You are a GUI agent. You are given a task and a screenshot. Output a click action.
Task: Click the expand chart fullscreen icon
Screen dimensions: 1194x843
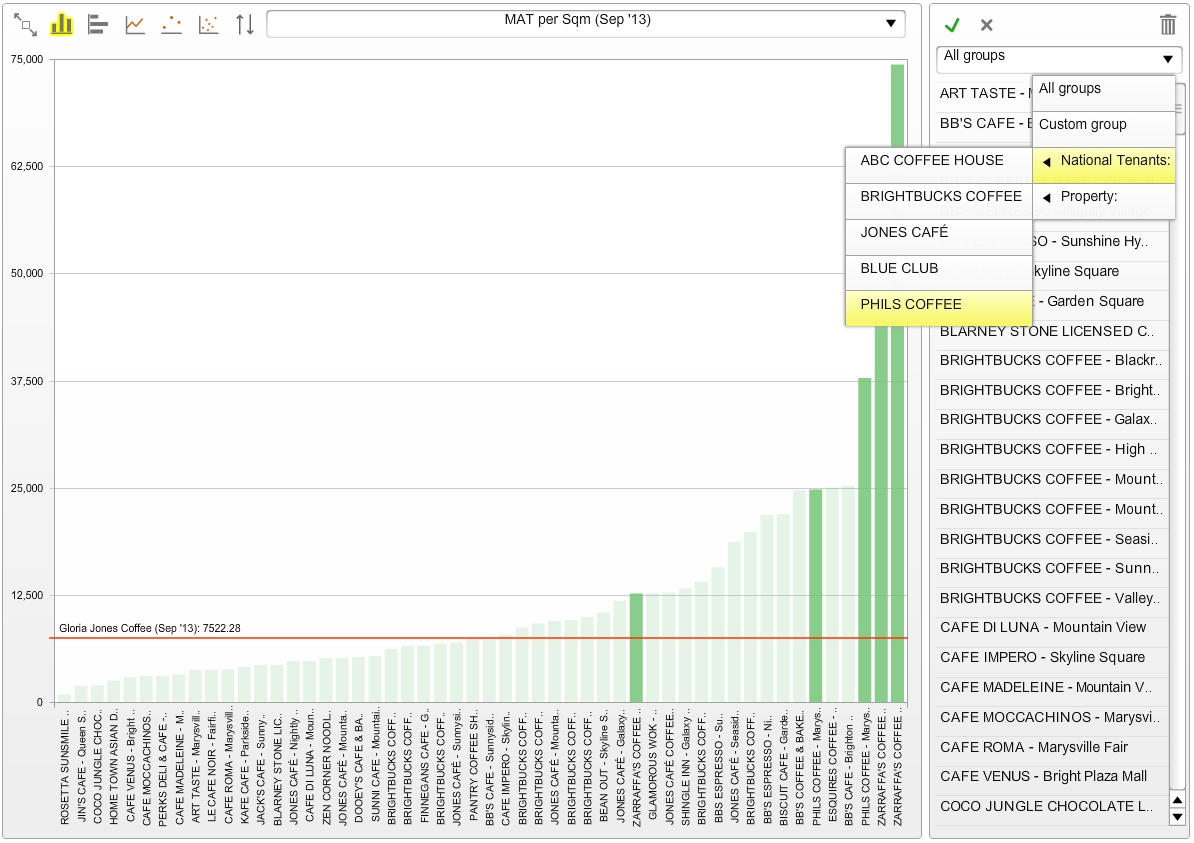pos(26,25)
